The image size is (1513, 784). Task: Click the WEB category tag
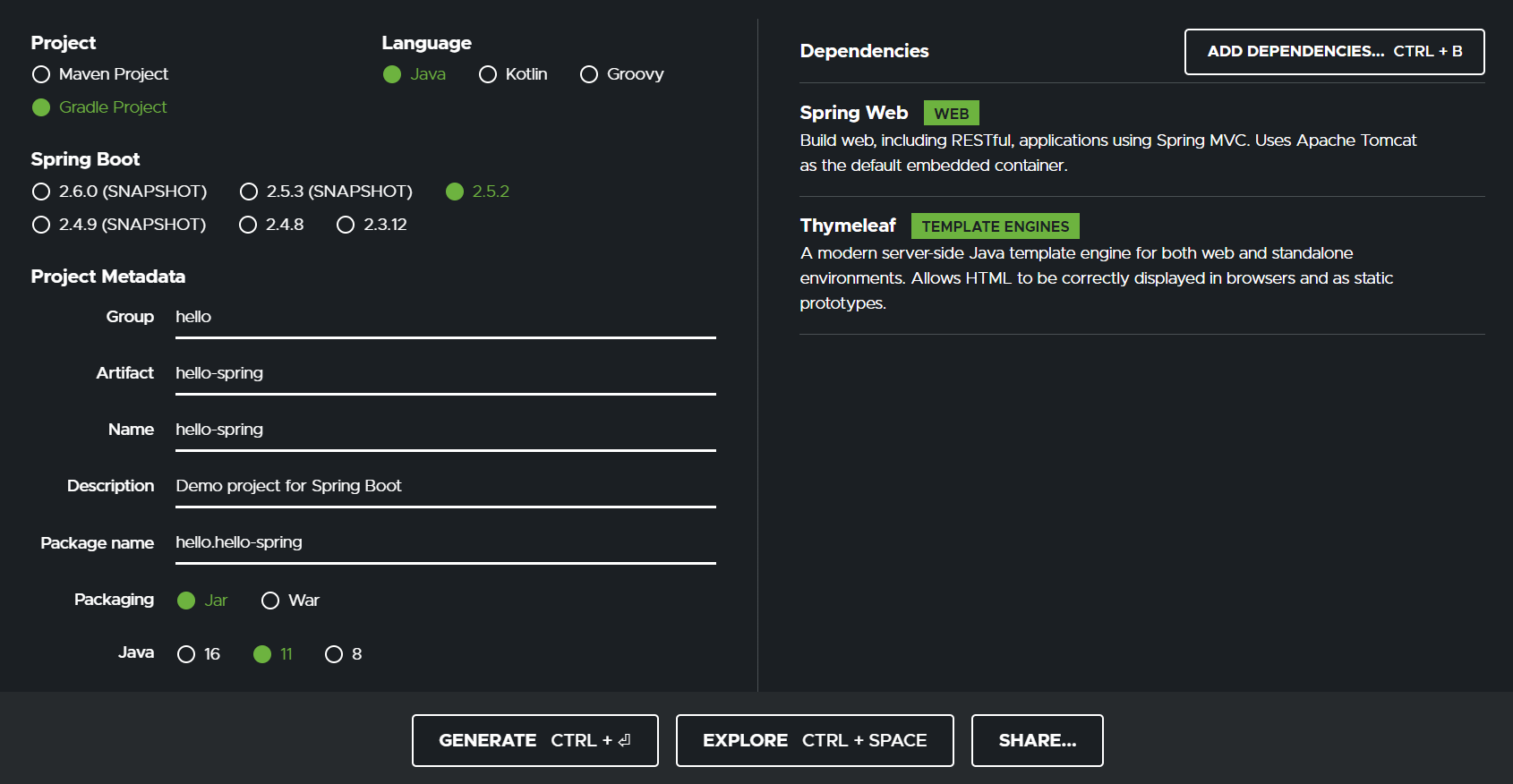click(952, 114)
